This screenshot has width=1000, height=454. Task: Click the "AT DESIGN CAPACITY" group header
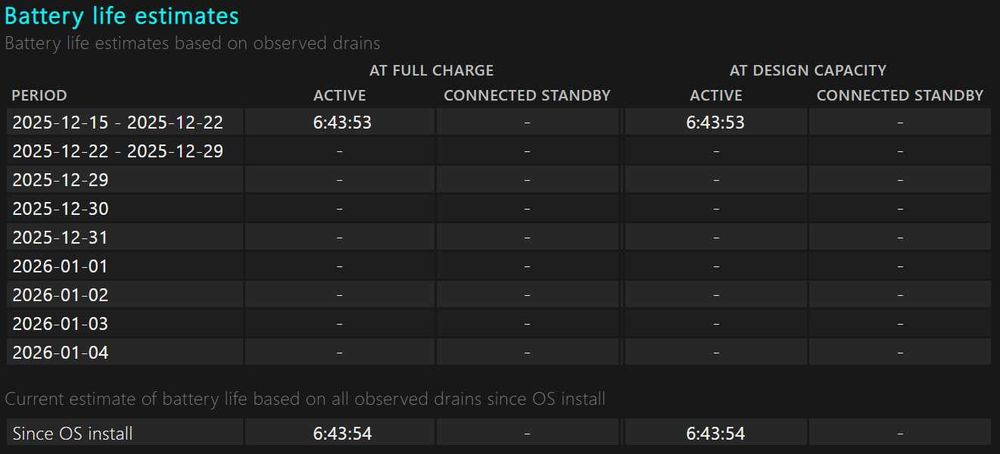pyautogui.click(x=808, y=70)
